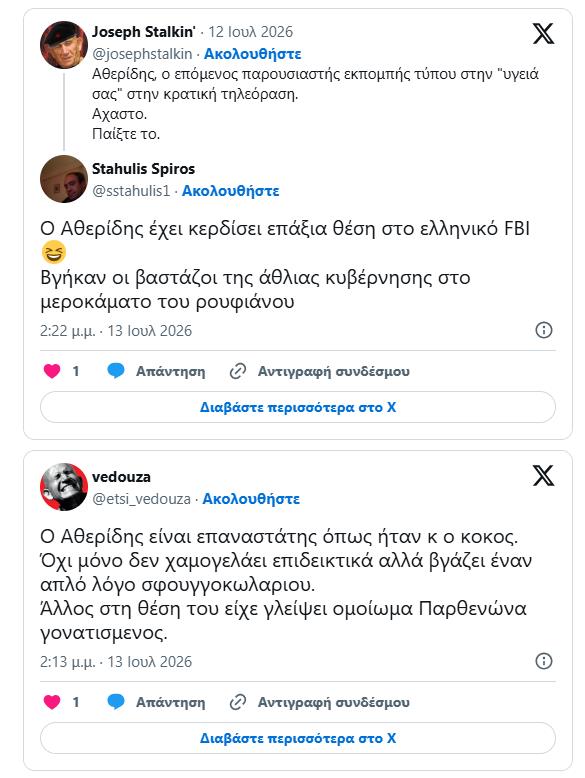585x778 pixels.
Task: Like the vedouza tweet with heart icon
Action: coord(52,702)
